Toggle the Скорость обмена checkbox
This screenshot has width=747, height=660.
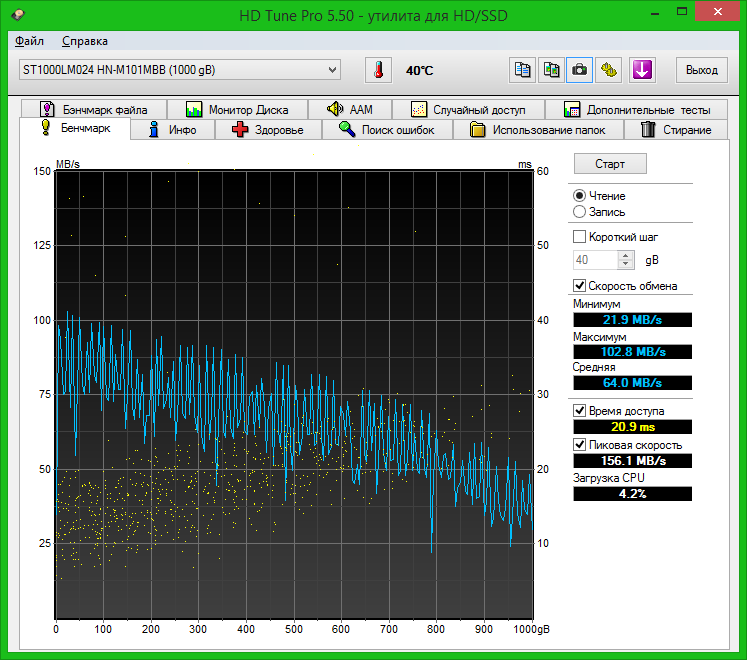click(580, 286)
